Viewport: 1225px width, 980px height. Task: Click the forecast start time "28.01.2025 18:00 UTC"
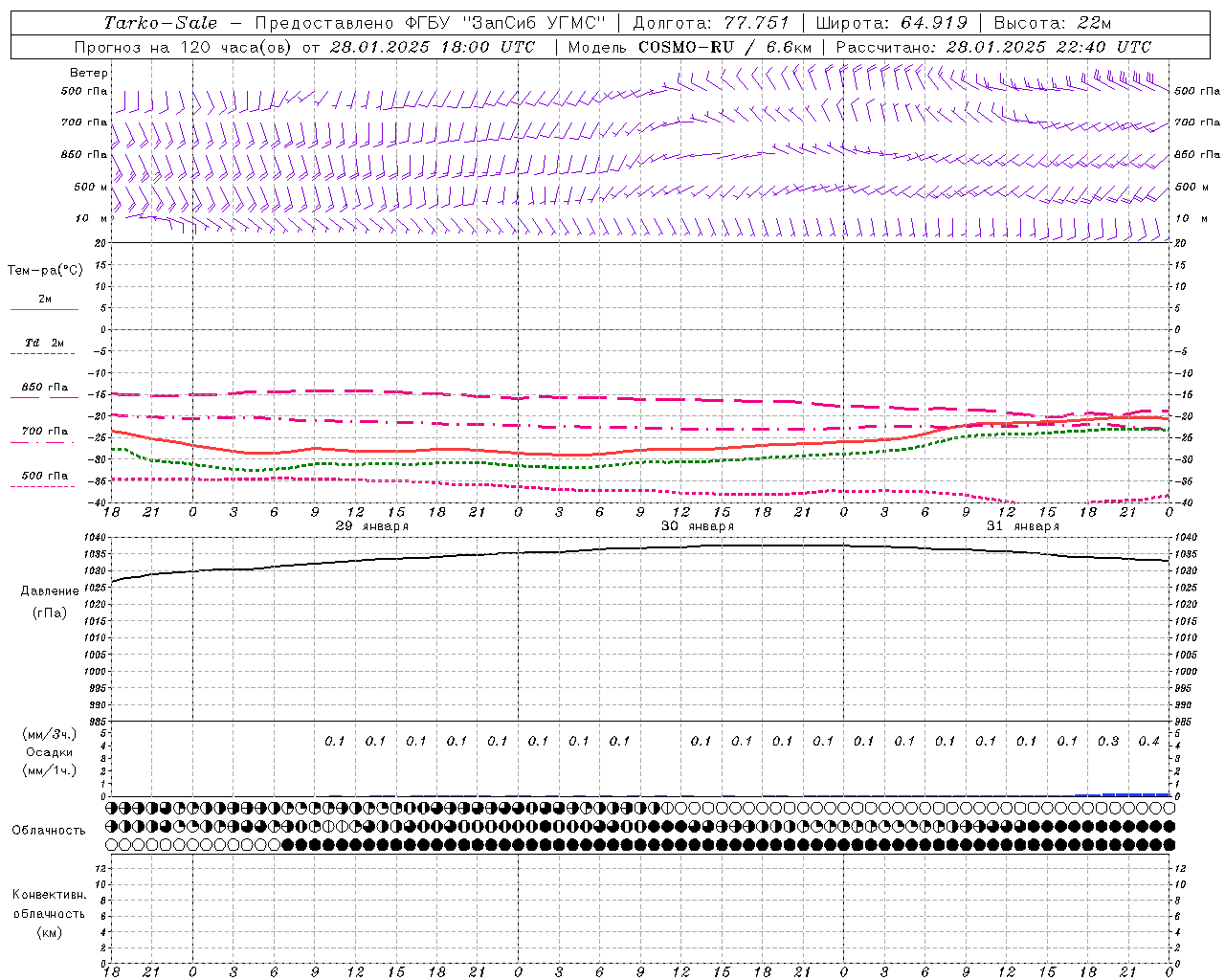coord(433,47)
